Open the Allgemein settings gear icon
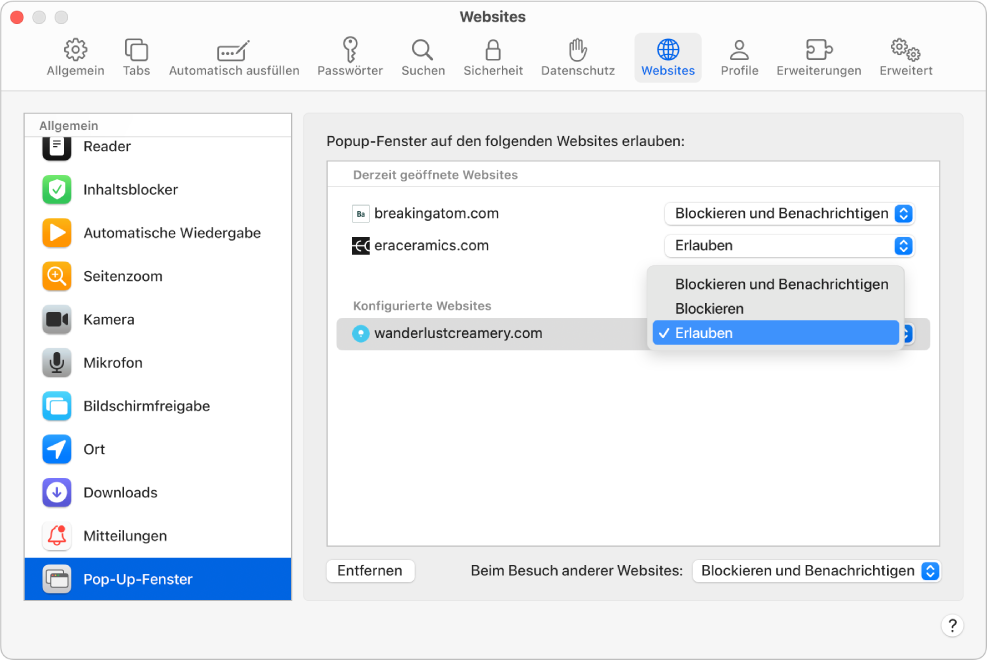 (75, 50)
